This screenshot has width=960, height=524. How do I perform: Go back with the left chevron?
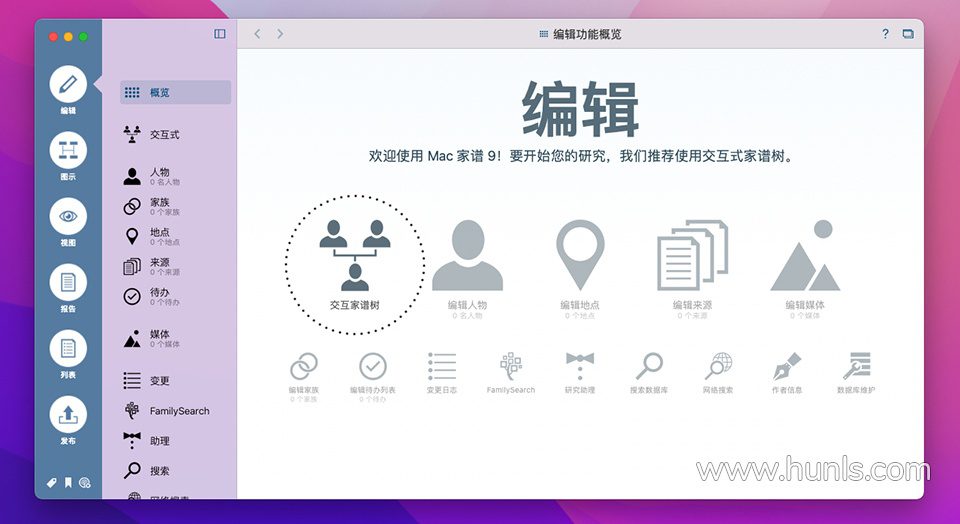tap(257, 34)
